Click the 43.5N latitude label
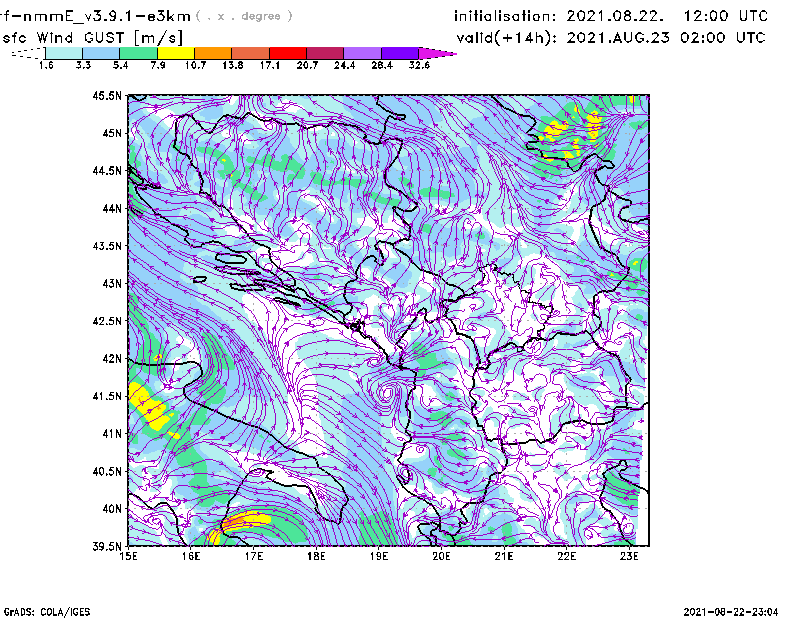Image resolution: width=800 pixels, height=618 pixels. (107, 246)
